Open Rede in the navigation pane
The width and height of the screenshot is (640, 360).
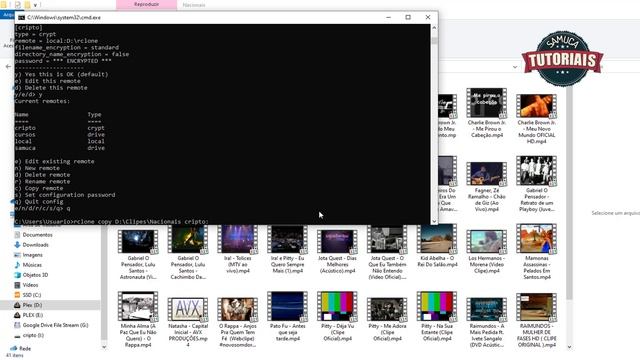point(25,349)
